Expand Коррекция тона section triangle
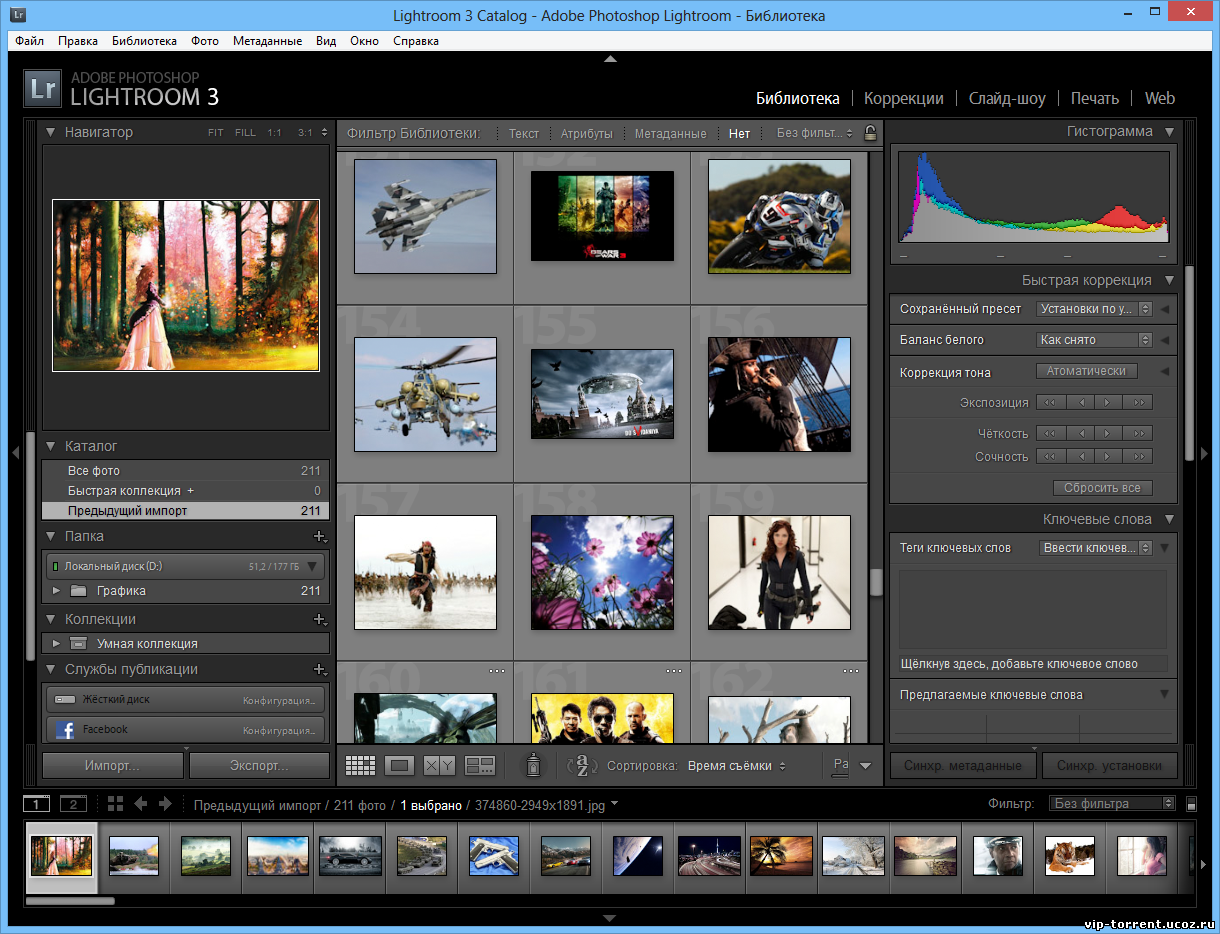Image resolution: width=1220 pixels, height=934 pixels. pos(1164,372)
